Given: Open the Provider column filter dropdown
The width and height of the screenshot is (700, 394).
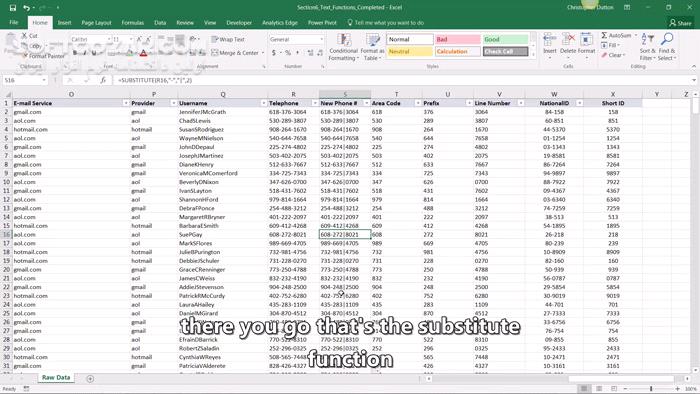Looking at the screenshot, I should coord(173,103).
